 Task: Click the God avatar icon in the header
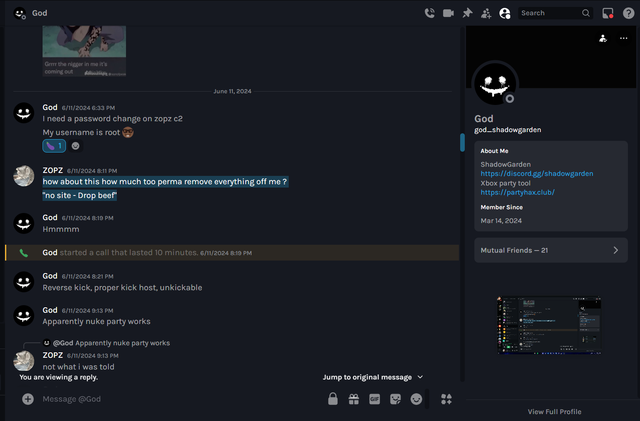[x=20, y=13]
